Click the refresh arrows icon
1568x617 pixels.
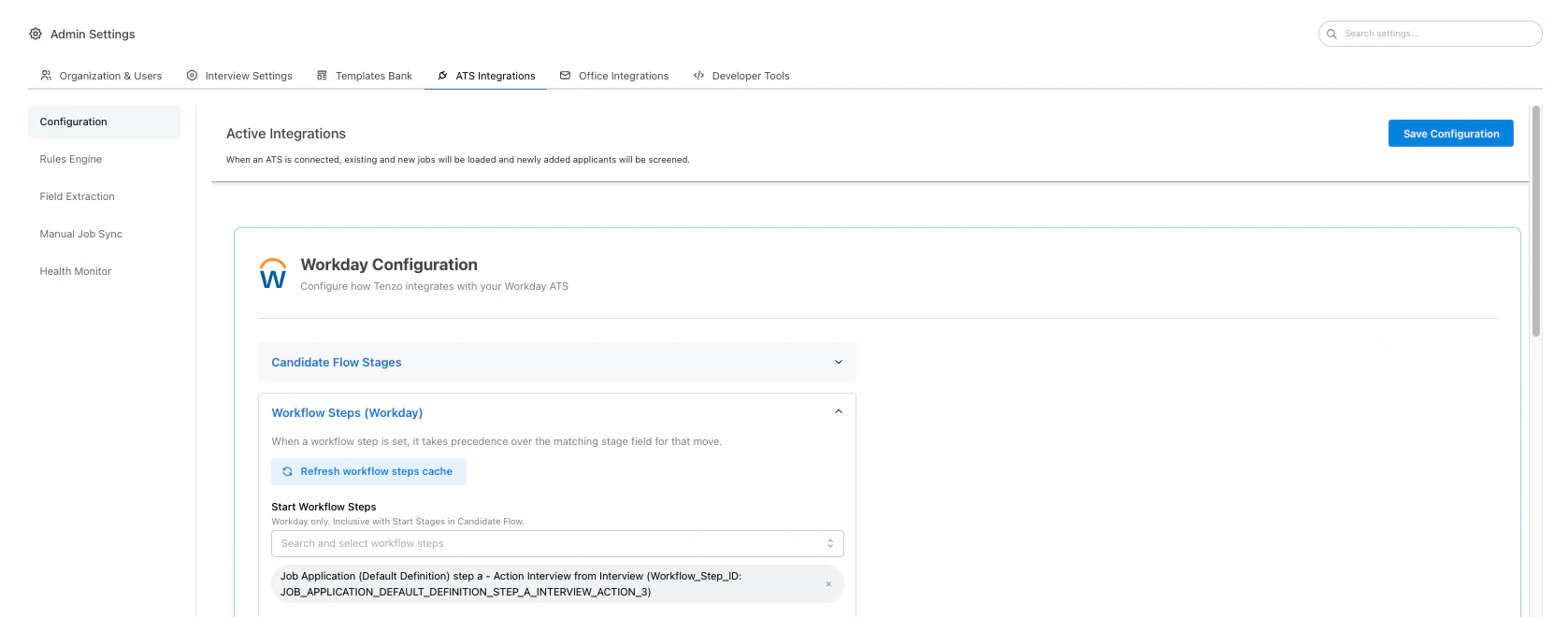click(x=287, y=472)
